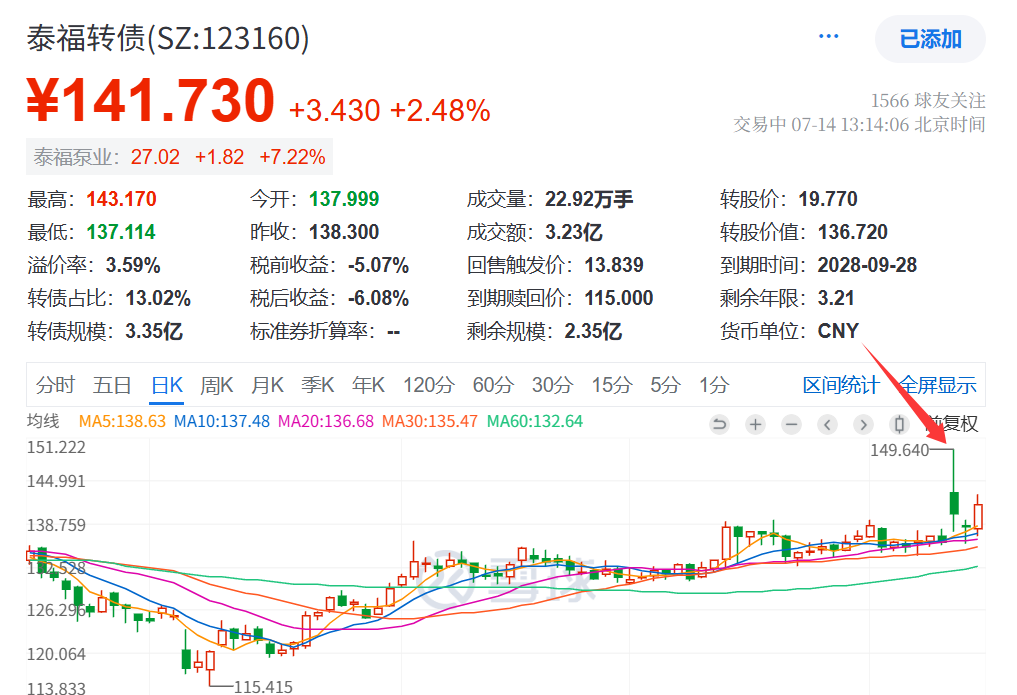
Task: Zoom out the chart with minus icon
Action: (791, 425)
